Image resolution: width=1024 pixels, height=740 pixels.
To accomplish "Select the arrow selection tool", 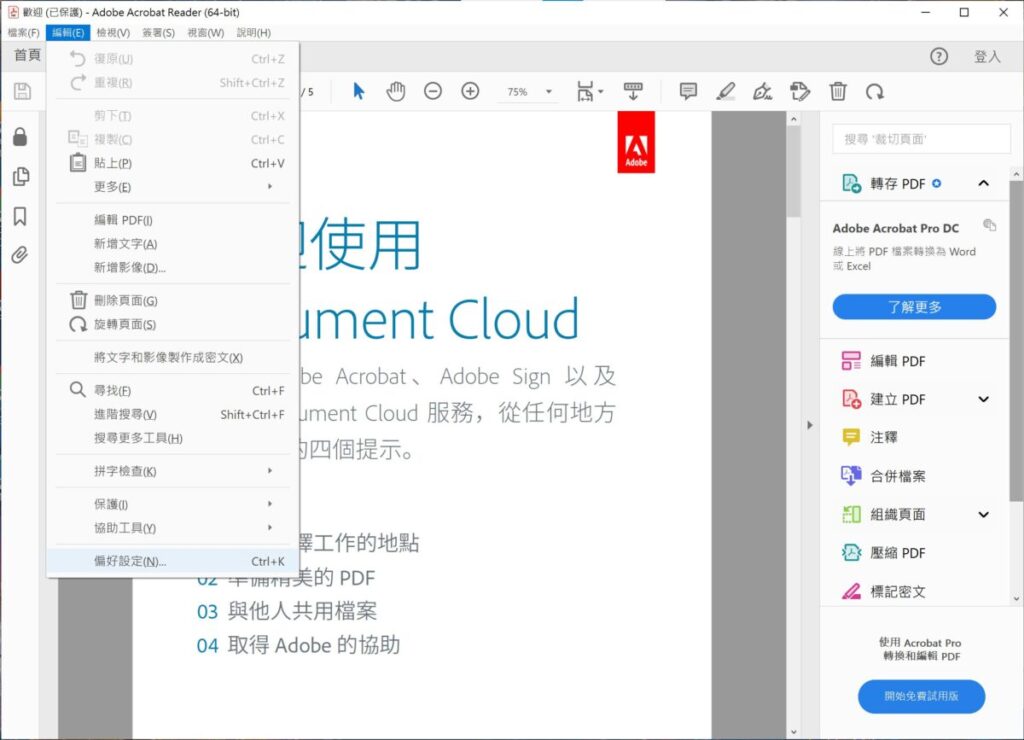I will (x=359, y=91).
